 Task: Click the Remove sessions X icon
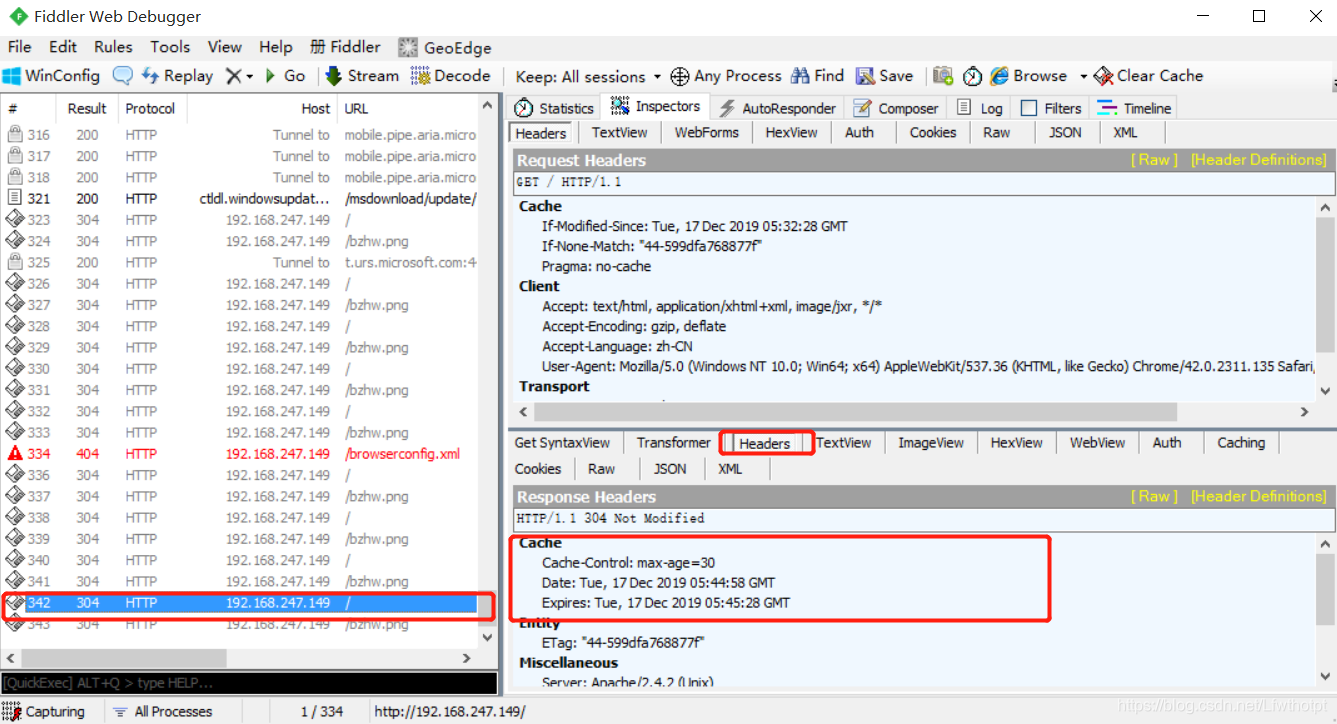(233, 76)
